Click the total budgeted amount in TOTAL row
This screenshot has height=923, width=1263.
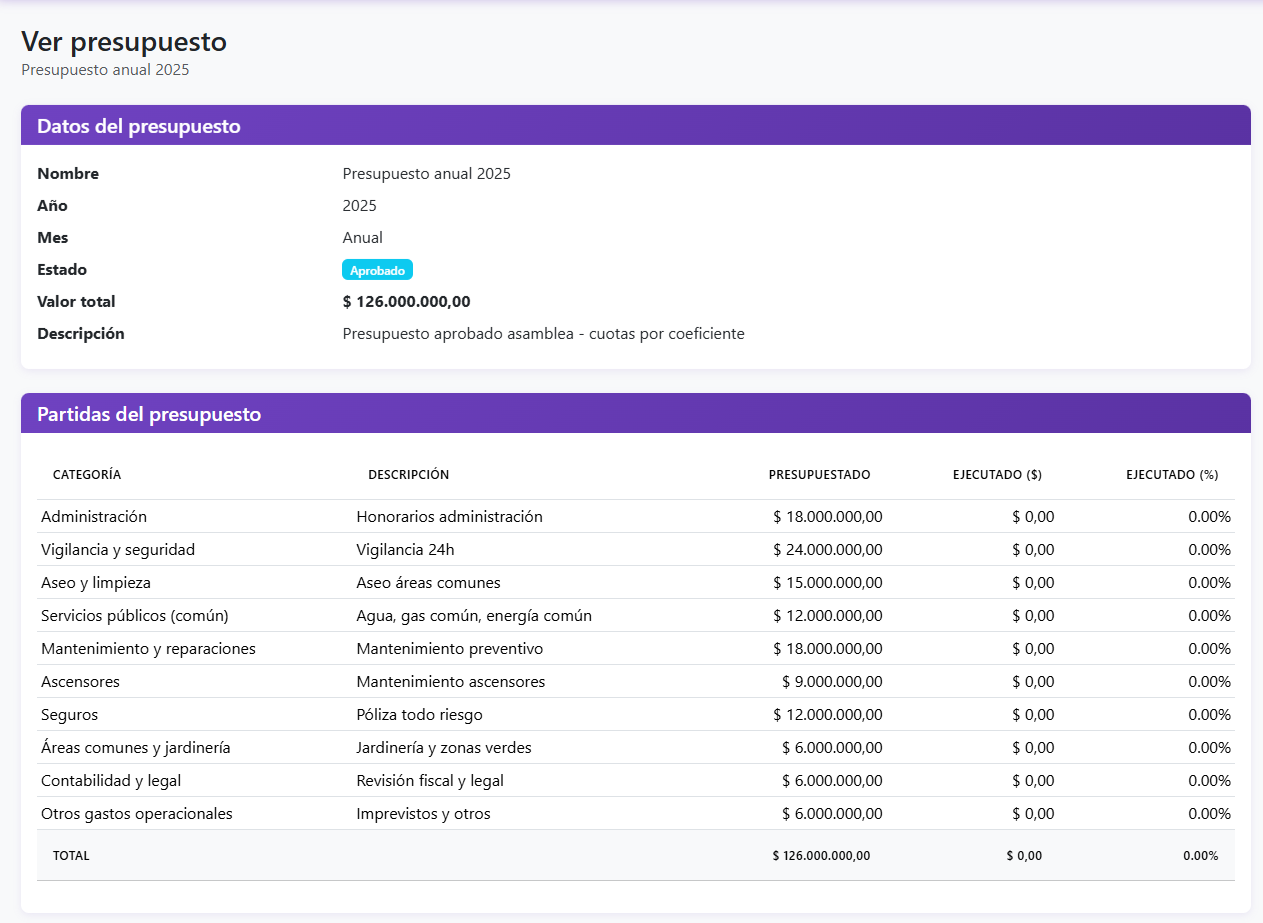821,856
